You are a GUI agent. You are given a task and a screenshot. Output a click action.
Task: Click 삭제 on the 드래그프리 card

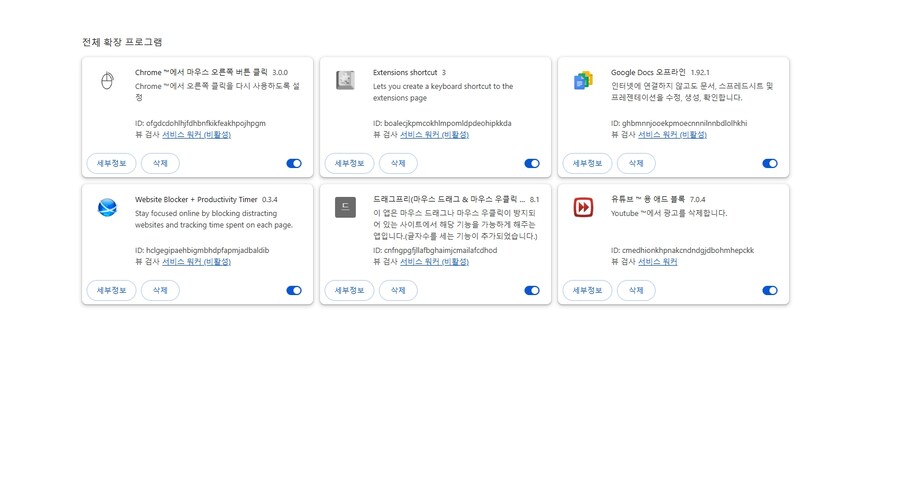[x=398, y=290]
